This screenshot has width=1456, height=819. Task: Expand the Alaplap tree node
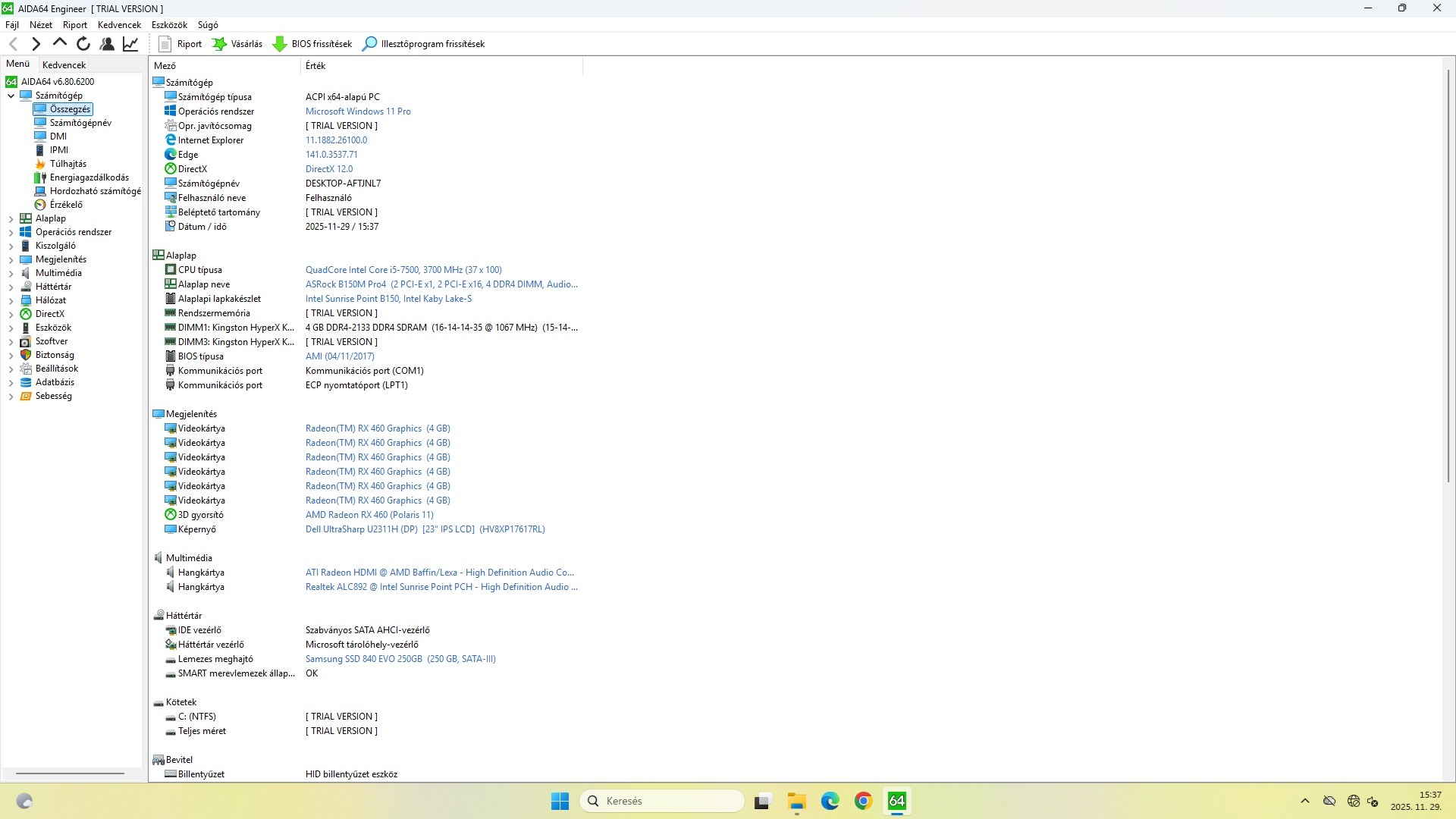coord(11,219)
